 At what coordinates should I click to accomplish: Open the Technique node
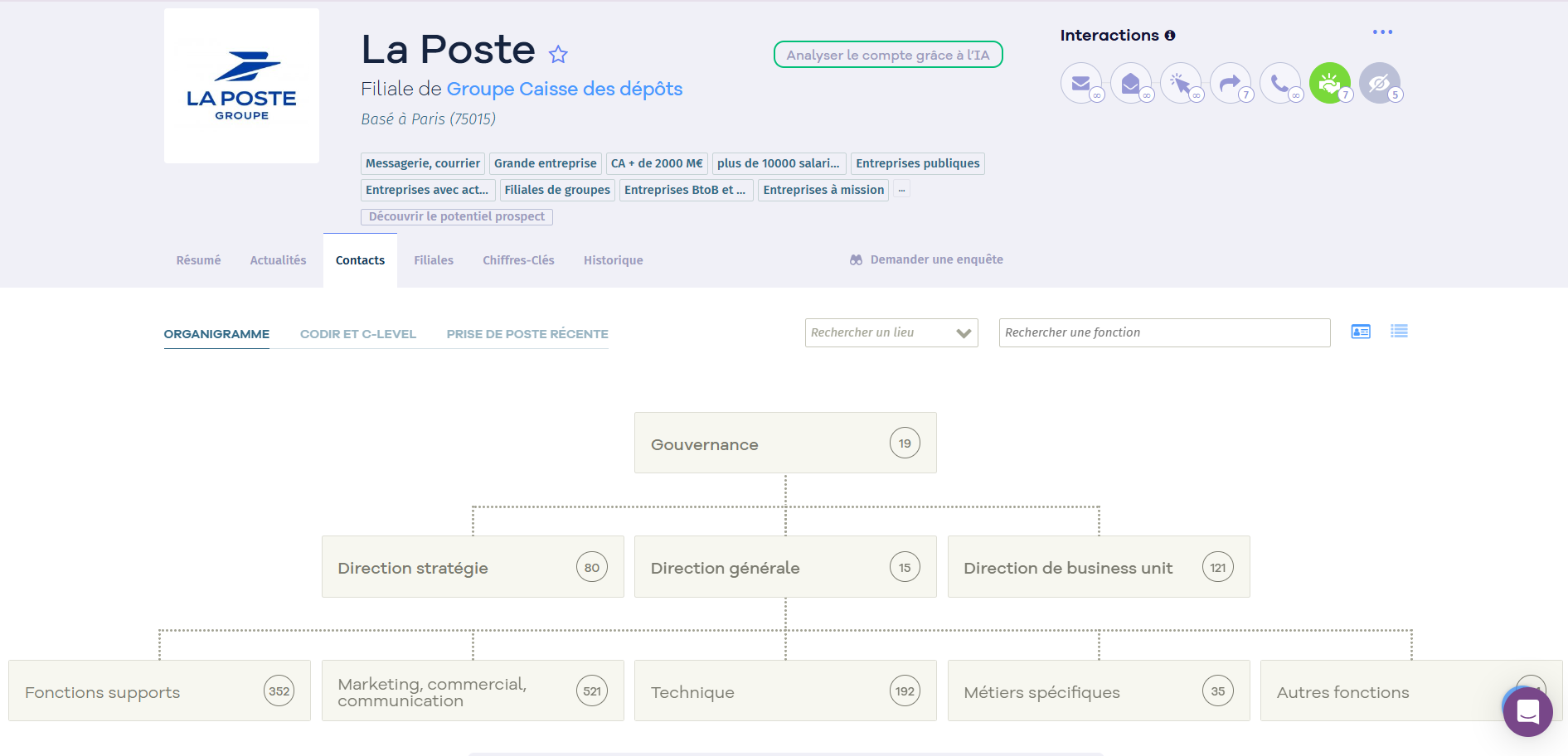point(785,691)
